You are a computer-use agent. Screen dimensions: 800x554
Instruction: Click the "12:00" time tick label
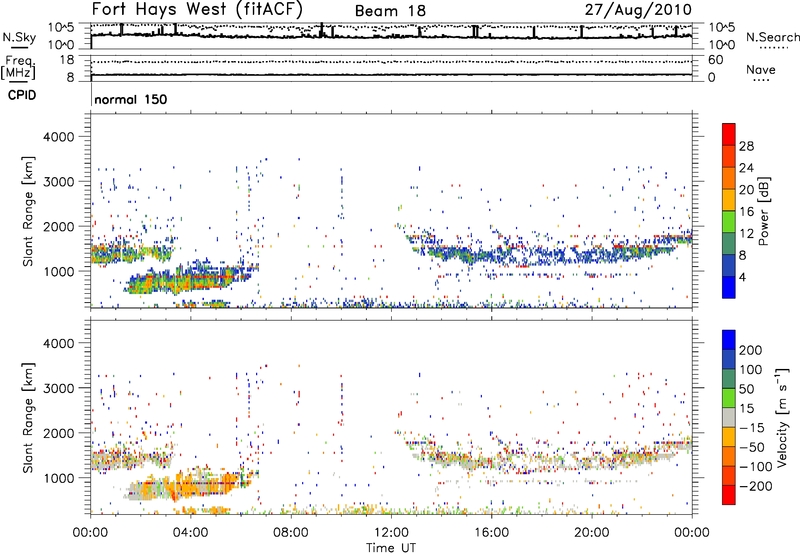click(391, 532)
